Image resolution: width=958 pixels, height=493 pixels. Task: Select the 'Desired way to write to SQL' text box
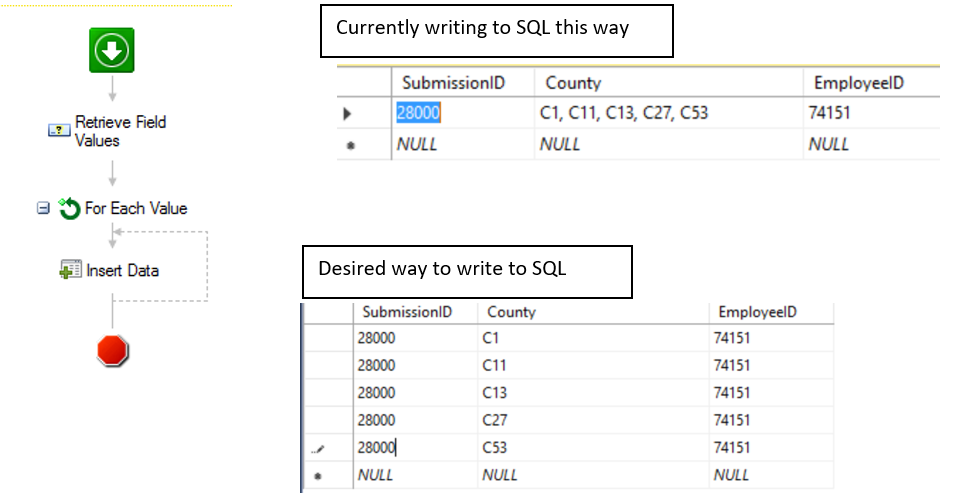pos(466,270)
